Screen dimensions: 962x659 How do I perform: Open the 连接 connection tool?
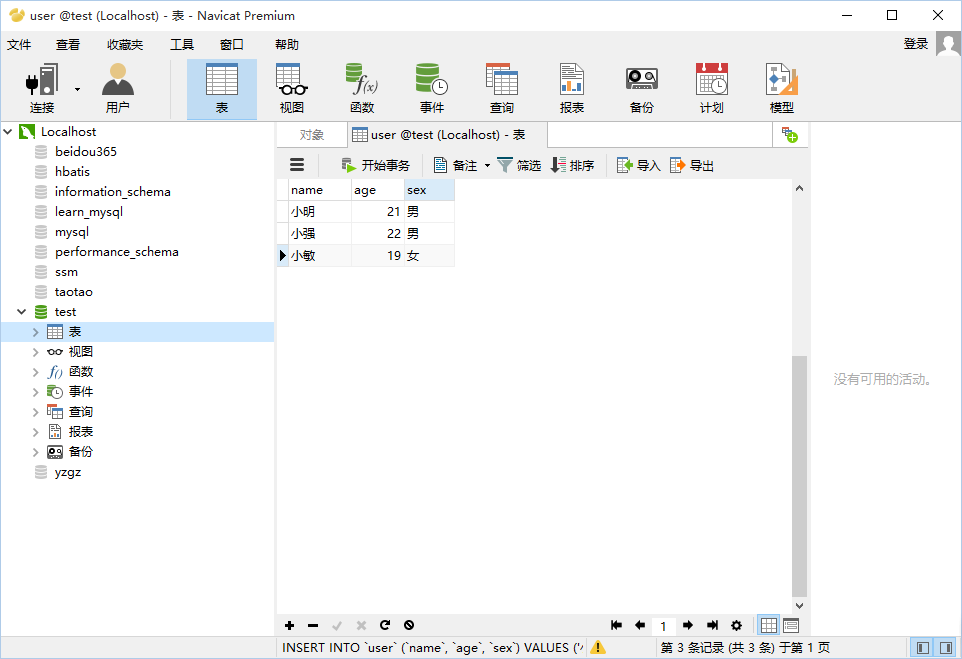[x=42, y=89]
